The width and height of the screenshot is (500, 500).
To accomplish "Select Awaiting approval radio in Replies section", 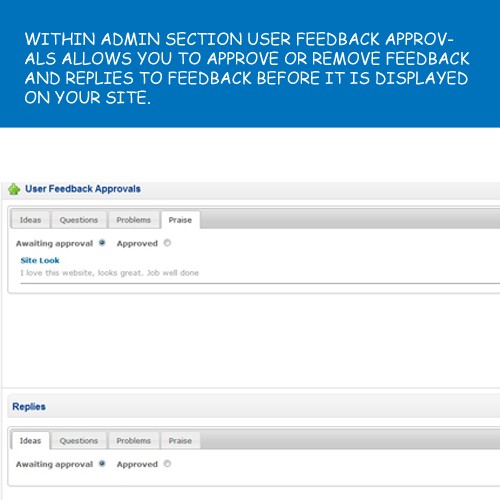I will pos(102,463).
